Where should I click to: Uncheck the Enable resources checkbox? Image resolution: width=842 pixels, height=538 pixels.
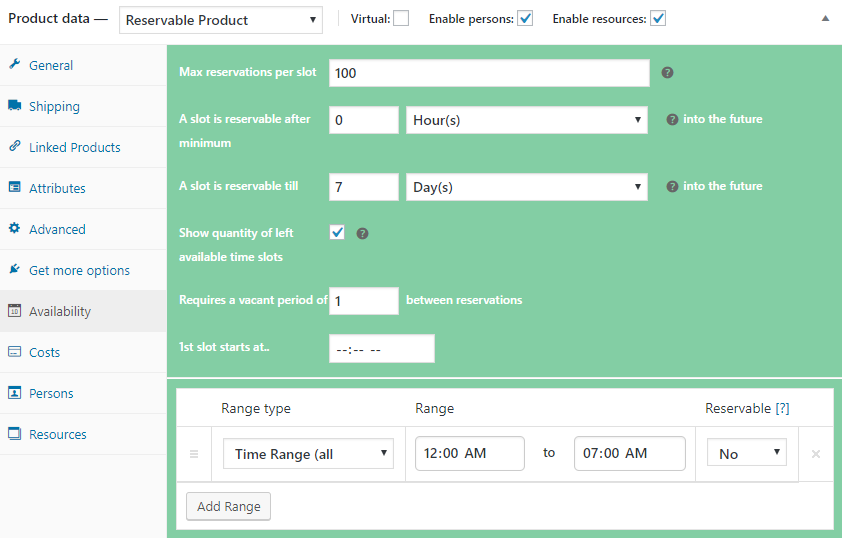pyautogui.click(x=658, y=18)
